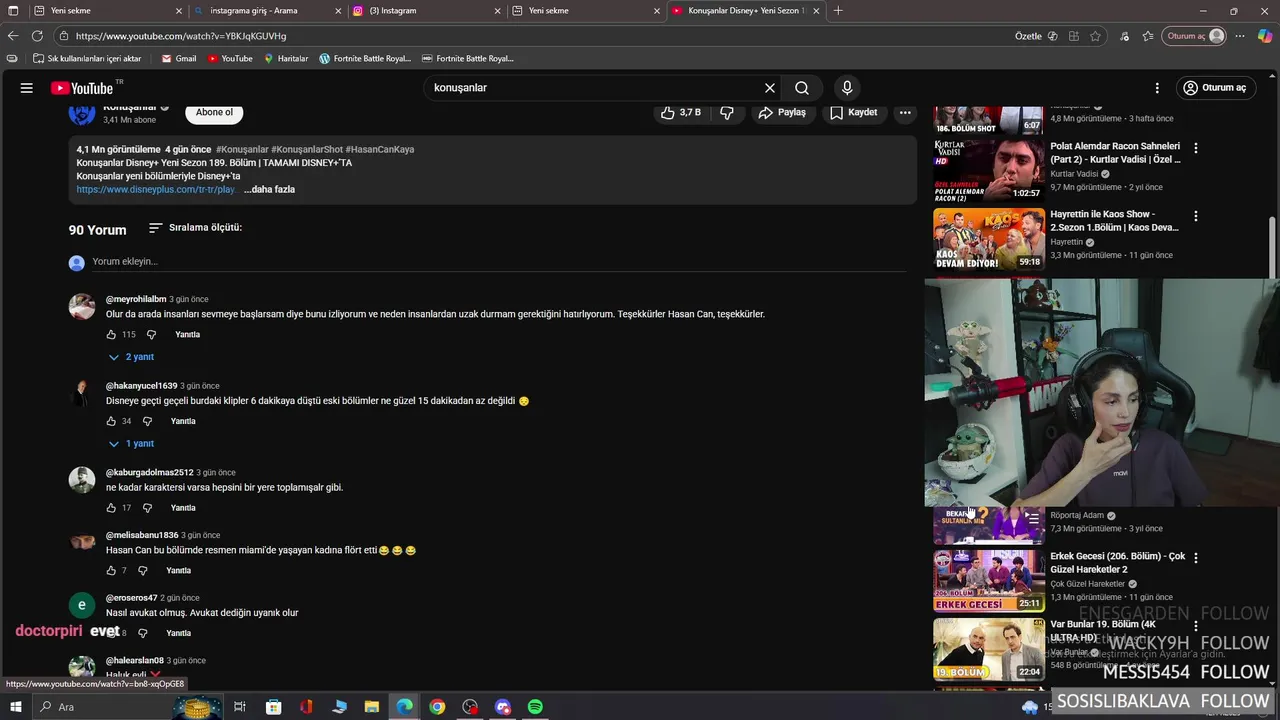Screen dimensions: 1280x720
Task: Like the comment by @hakanyucel1639
Action: 111,422
